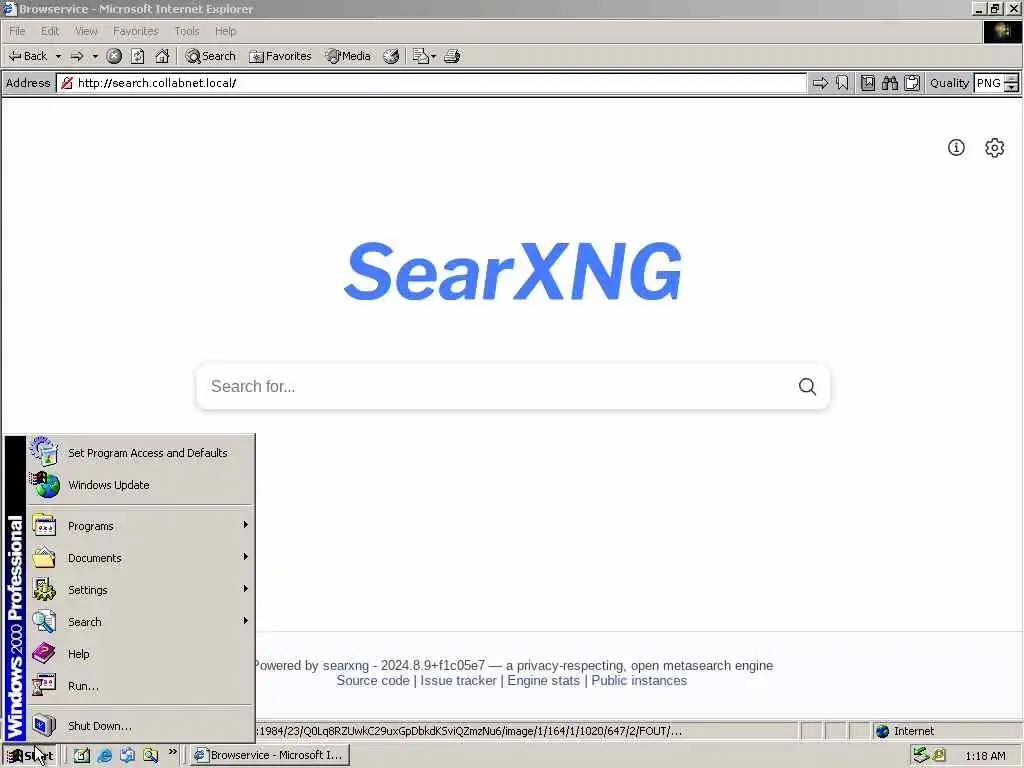The image size is (1024, 768).
Task: Expand the Settings submenu in Start menu
Action: pyautogui.click(x=140, y=590)
